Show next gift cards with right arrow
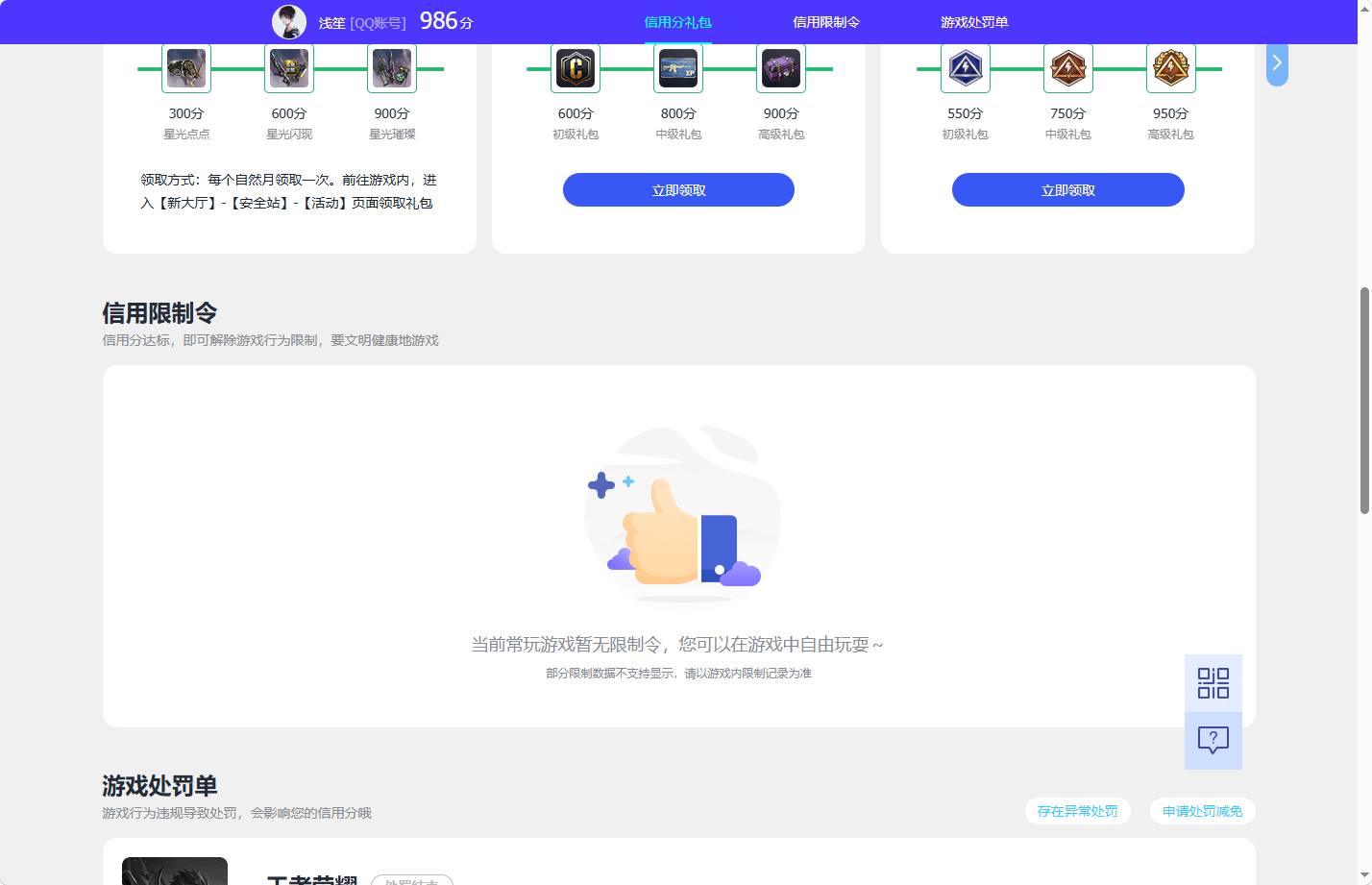The width and height of the screenshot is (1372, 885). point(1277,63)
